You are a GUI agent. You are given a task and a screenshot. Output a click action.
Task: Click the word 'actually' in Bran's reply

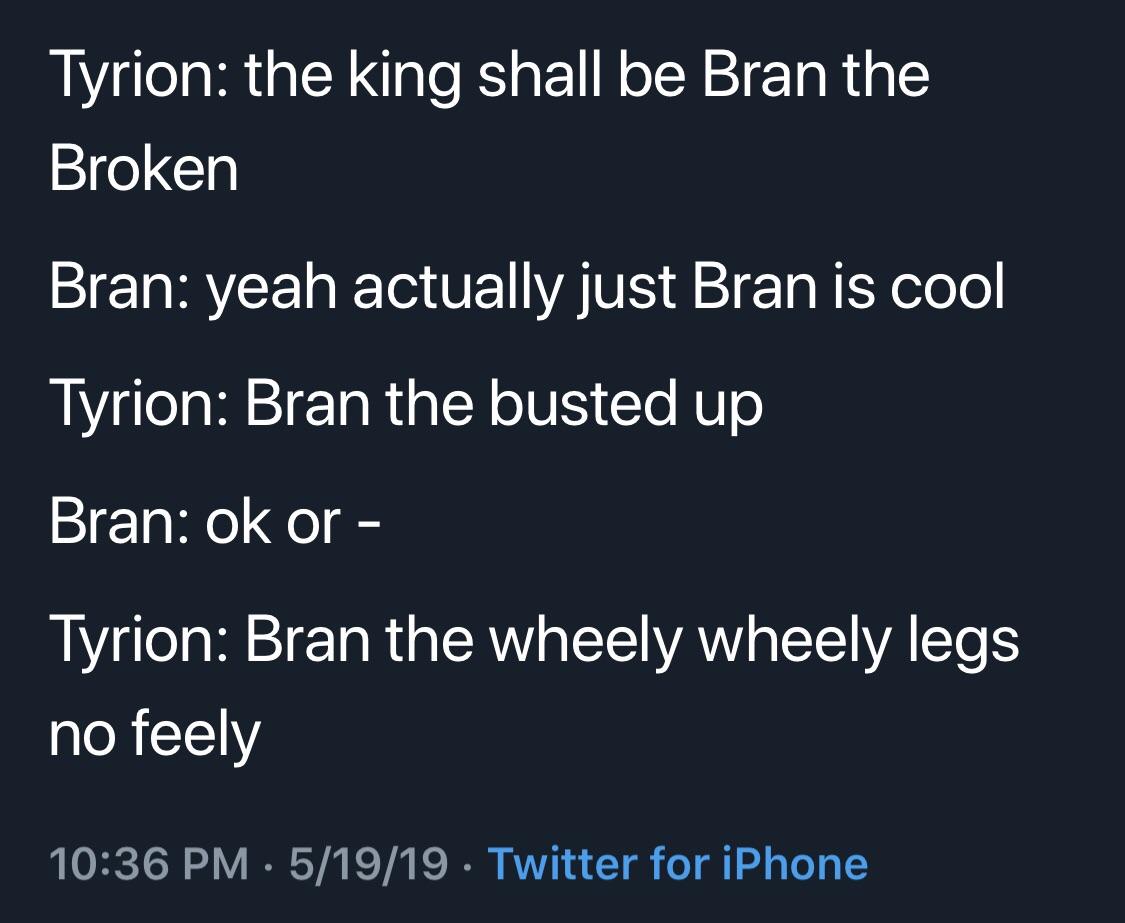[x=446, y=288]
